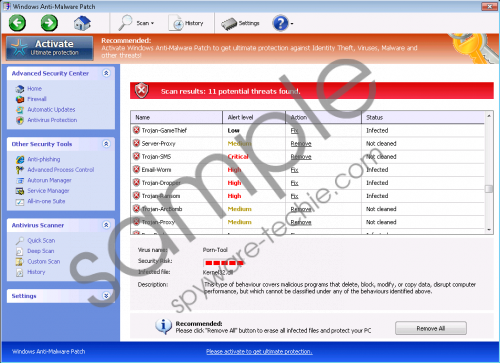Sort by the Name column header

point(176,117)
